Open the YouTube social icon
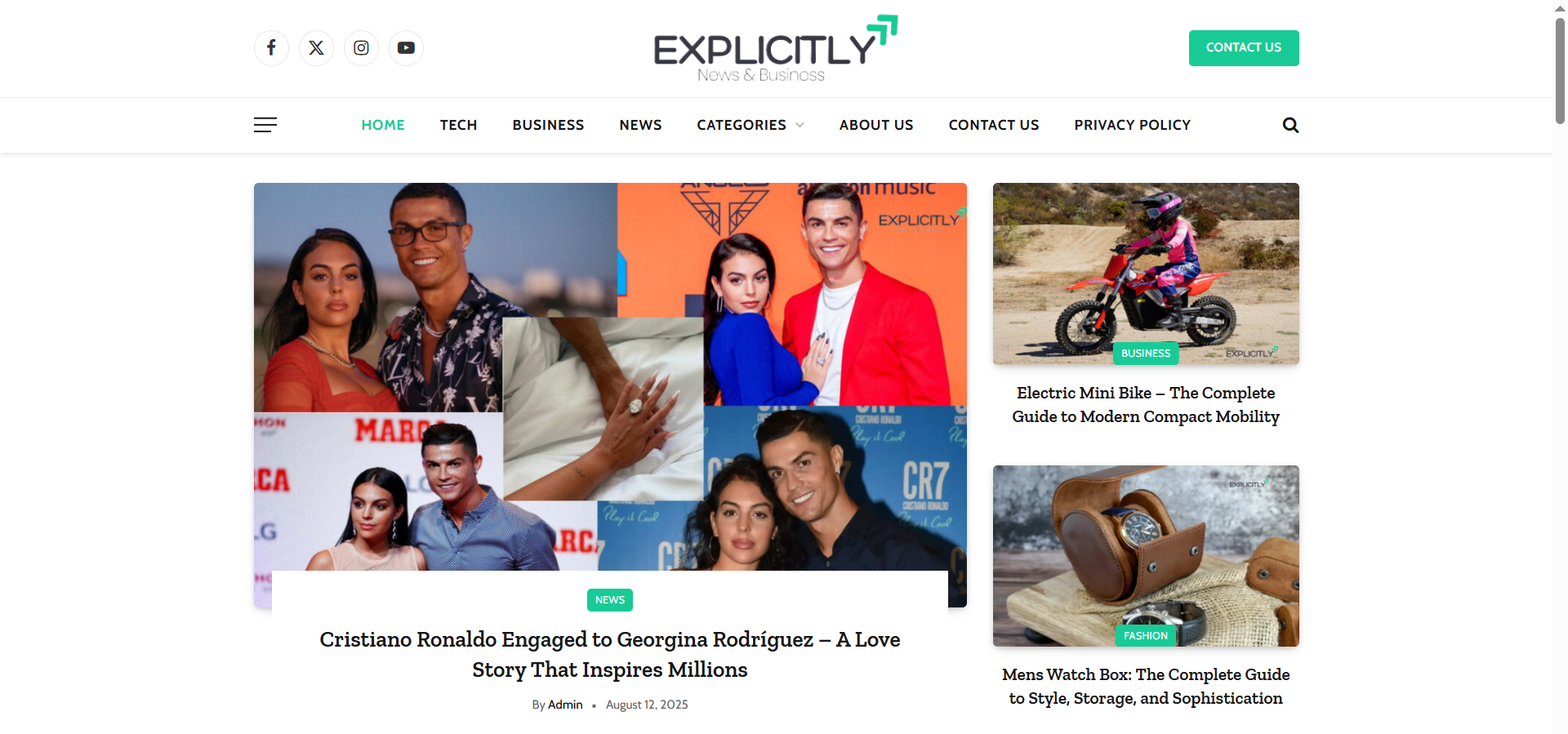Image resolution: width=1568 pixels, height=734 pixels. click(406, 48)
